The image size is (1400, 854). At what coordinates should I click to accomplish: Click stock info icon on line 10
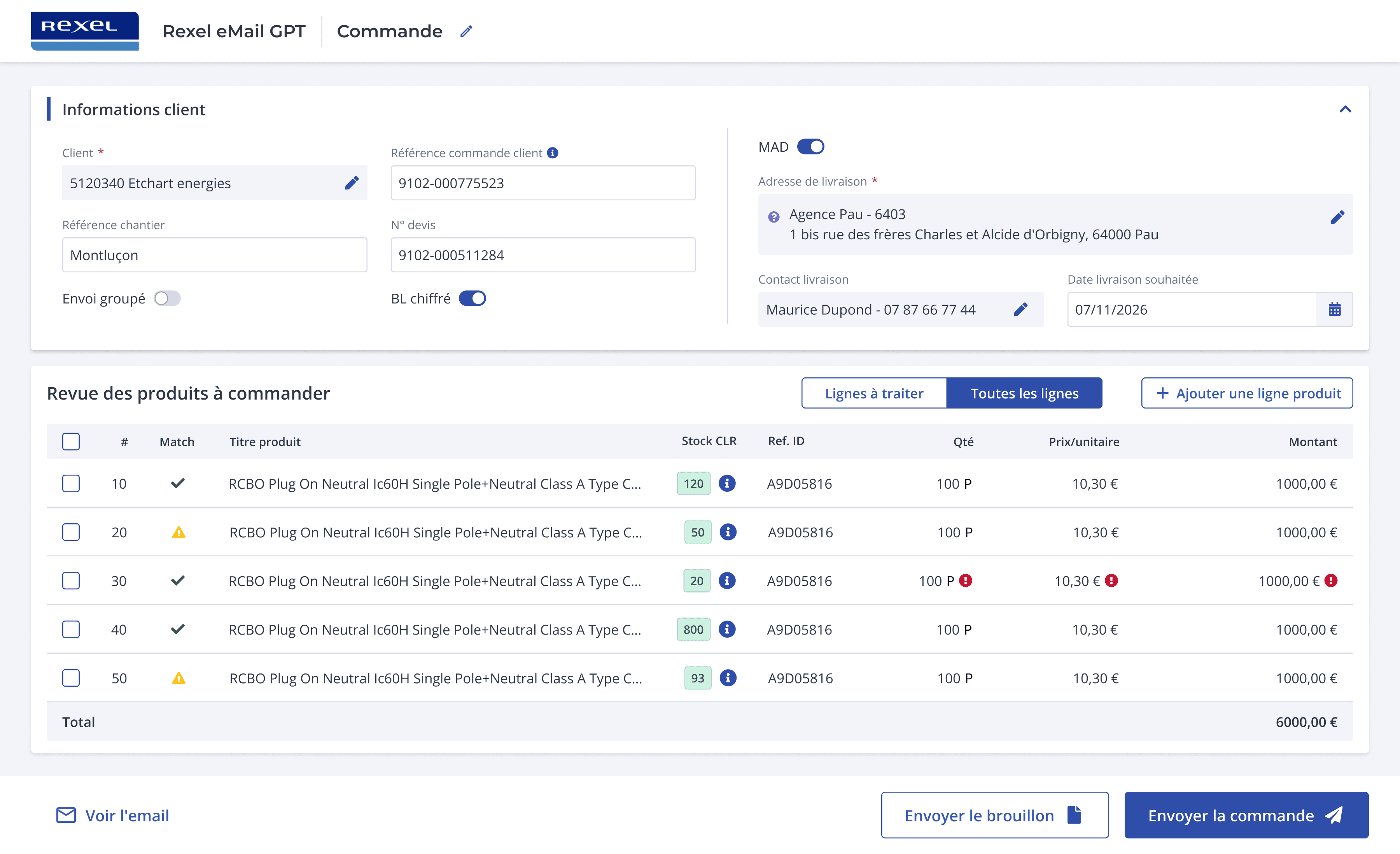[727, 483]
